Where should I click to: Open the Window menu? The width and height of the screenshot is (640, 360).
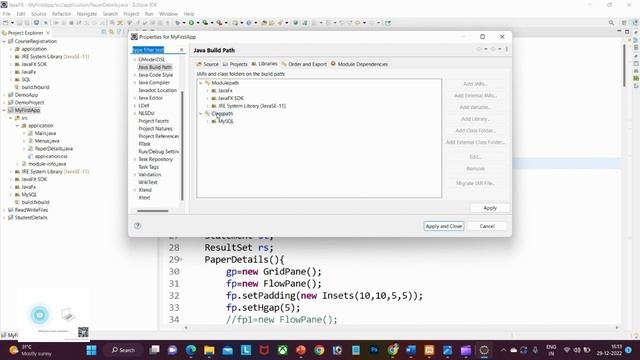168,14
